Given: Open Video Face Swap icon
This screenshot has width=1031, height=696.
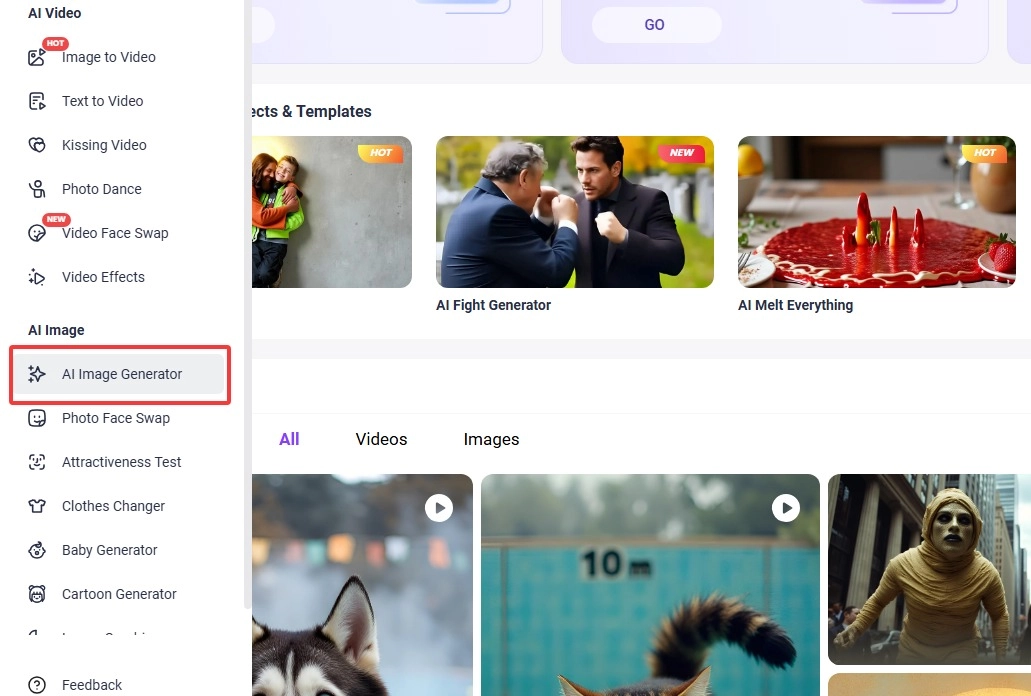Looking at the screenshot, I should [x=37, y=233].
